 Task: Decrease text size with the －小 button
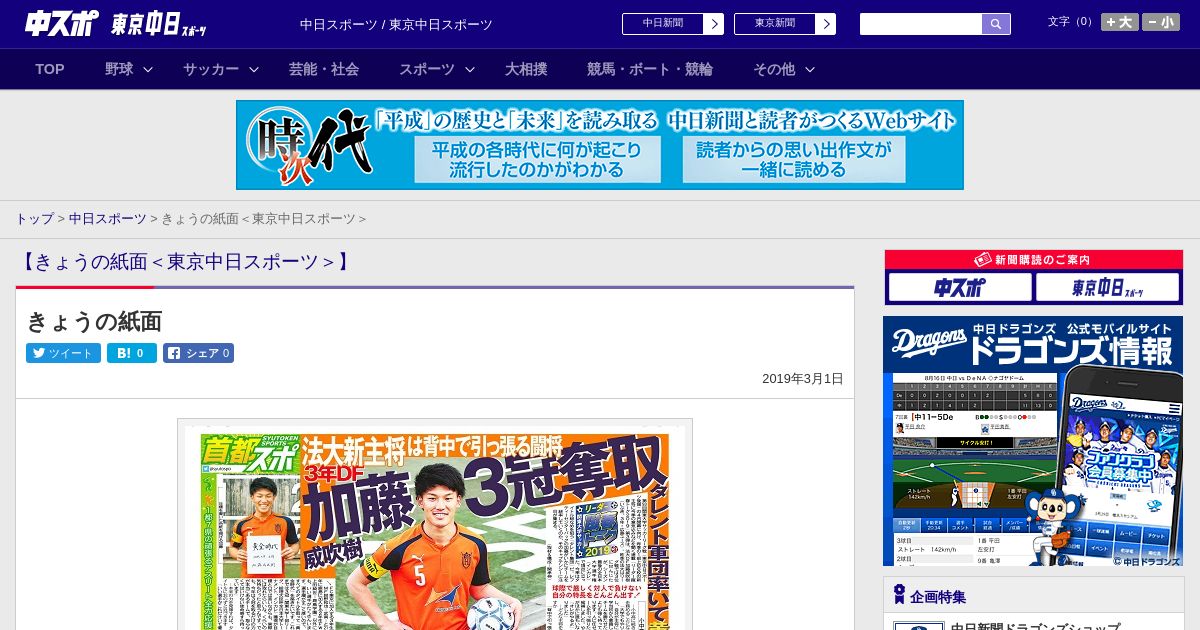(1161, 22)
